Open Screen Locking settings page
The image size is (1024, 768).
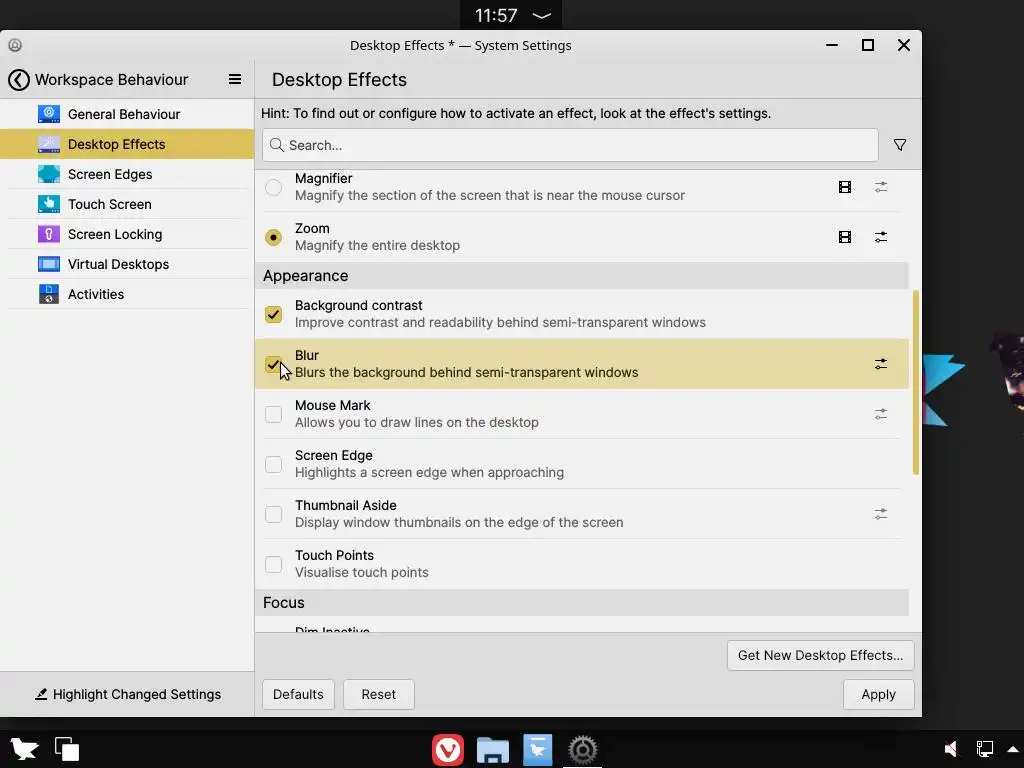tap(127, 234)
